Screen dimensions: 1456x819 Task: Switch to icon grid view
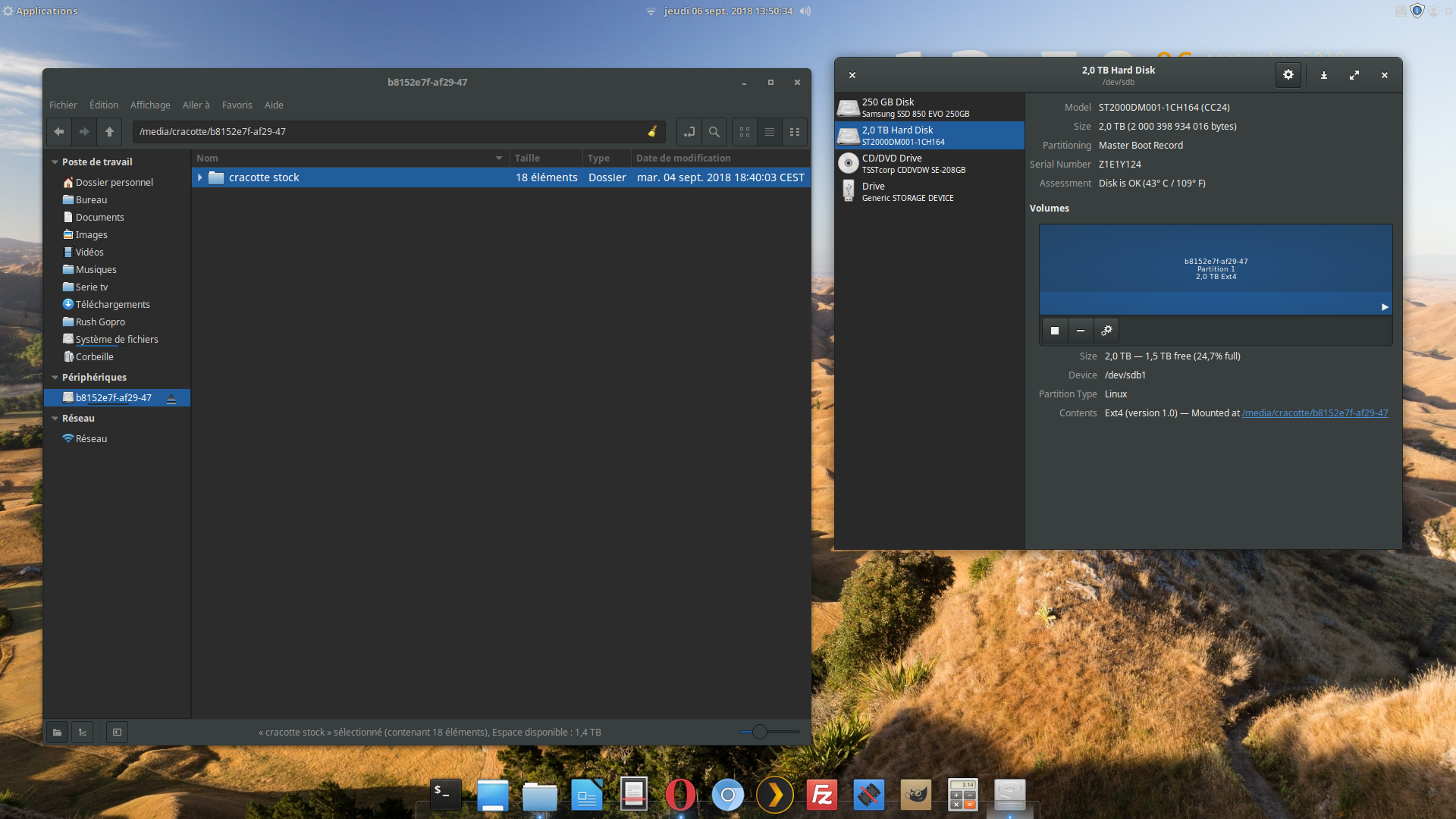pos(745,132)
